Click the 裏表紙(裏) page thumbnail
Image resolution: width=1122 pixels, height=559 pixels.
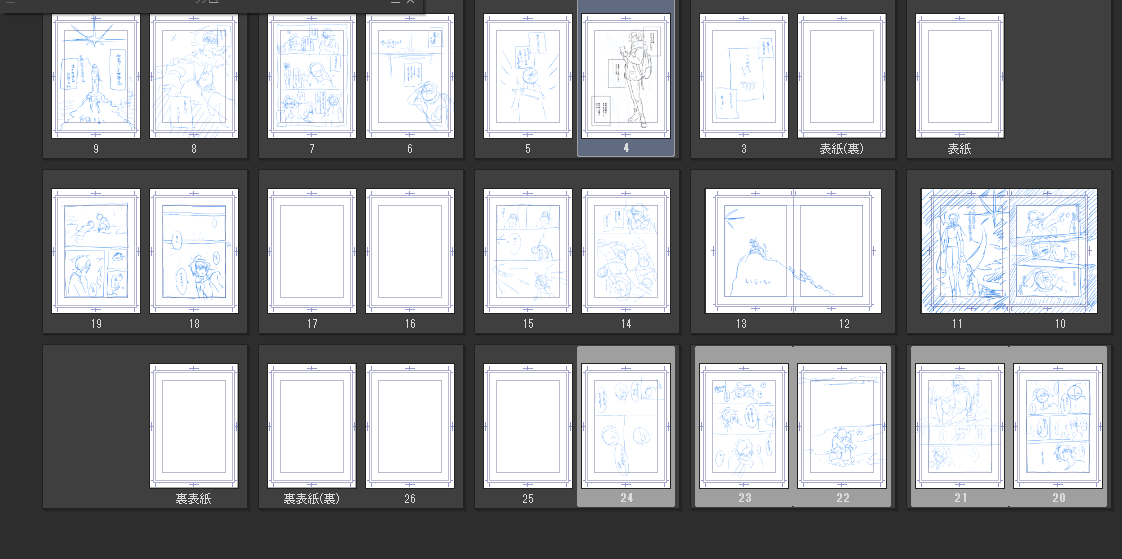(x=312, y=425)
